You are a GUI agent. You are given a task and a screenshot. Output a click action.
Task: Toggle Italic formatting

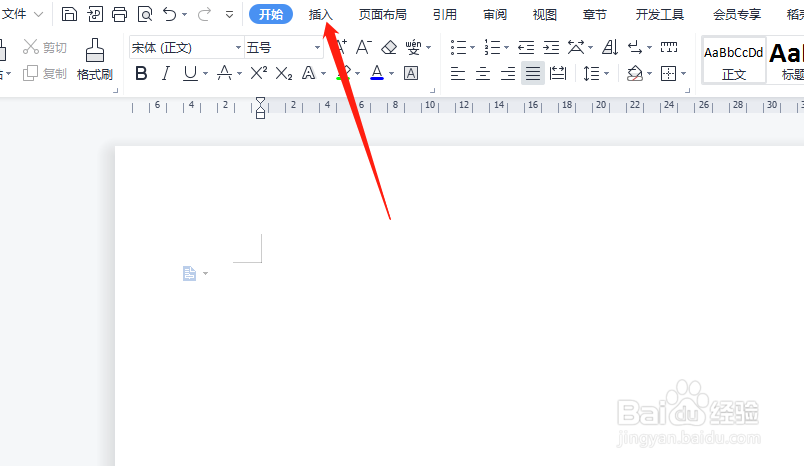point(165,74)
